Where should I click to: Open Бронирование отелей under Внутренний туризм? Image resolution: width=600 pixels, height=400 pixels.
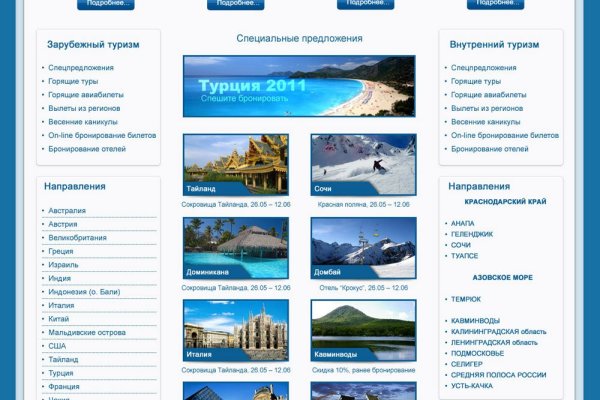(489, 149)
